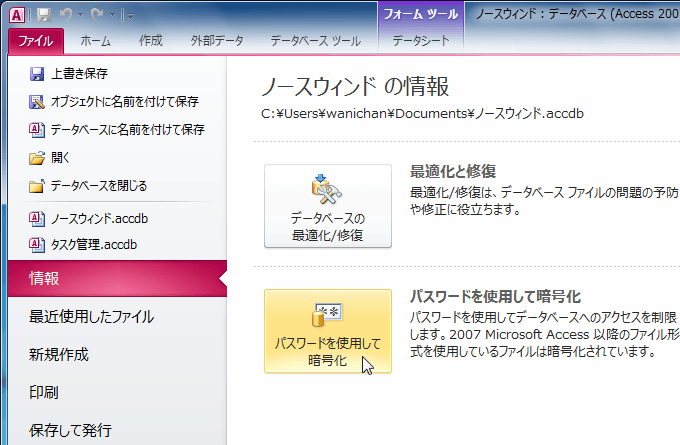The height and width of the screenshot is (445, 680).
Task: Click the 最適化と修復 heading text
Action: [453, 171]
